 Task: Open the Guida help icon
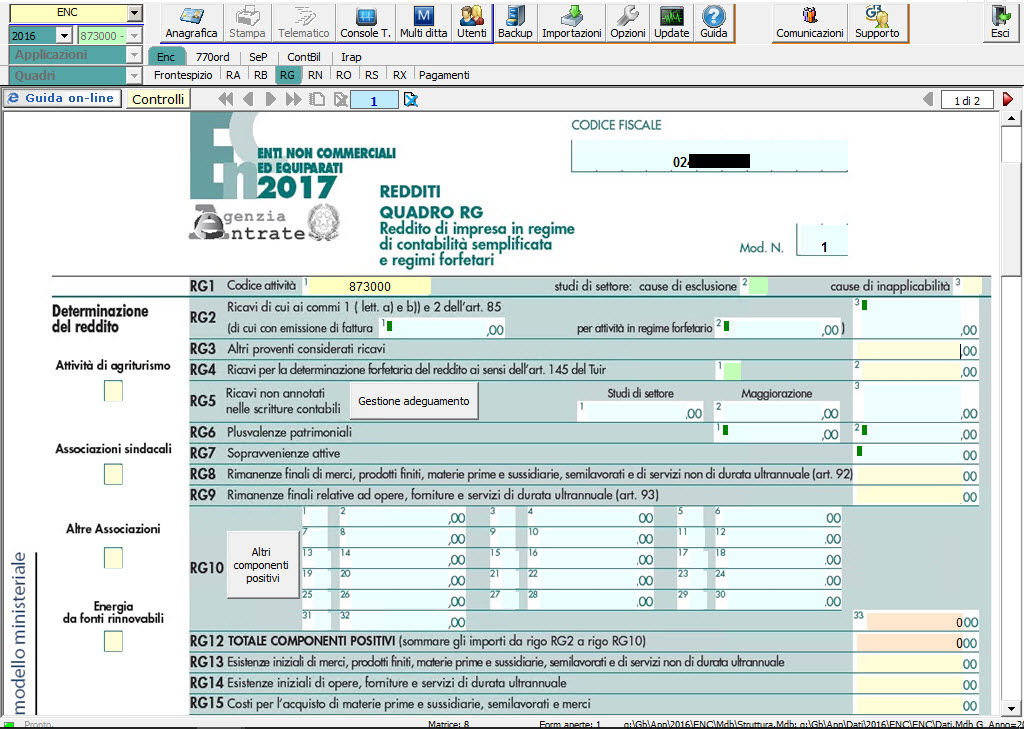pyautogui.click(x=713, y=23)
